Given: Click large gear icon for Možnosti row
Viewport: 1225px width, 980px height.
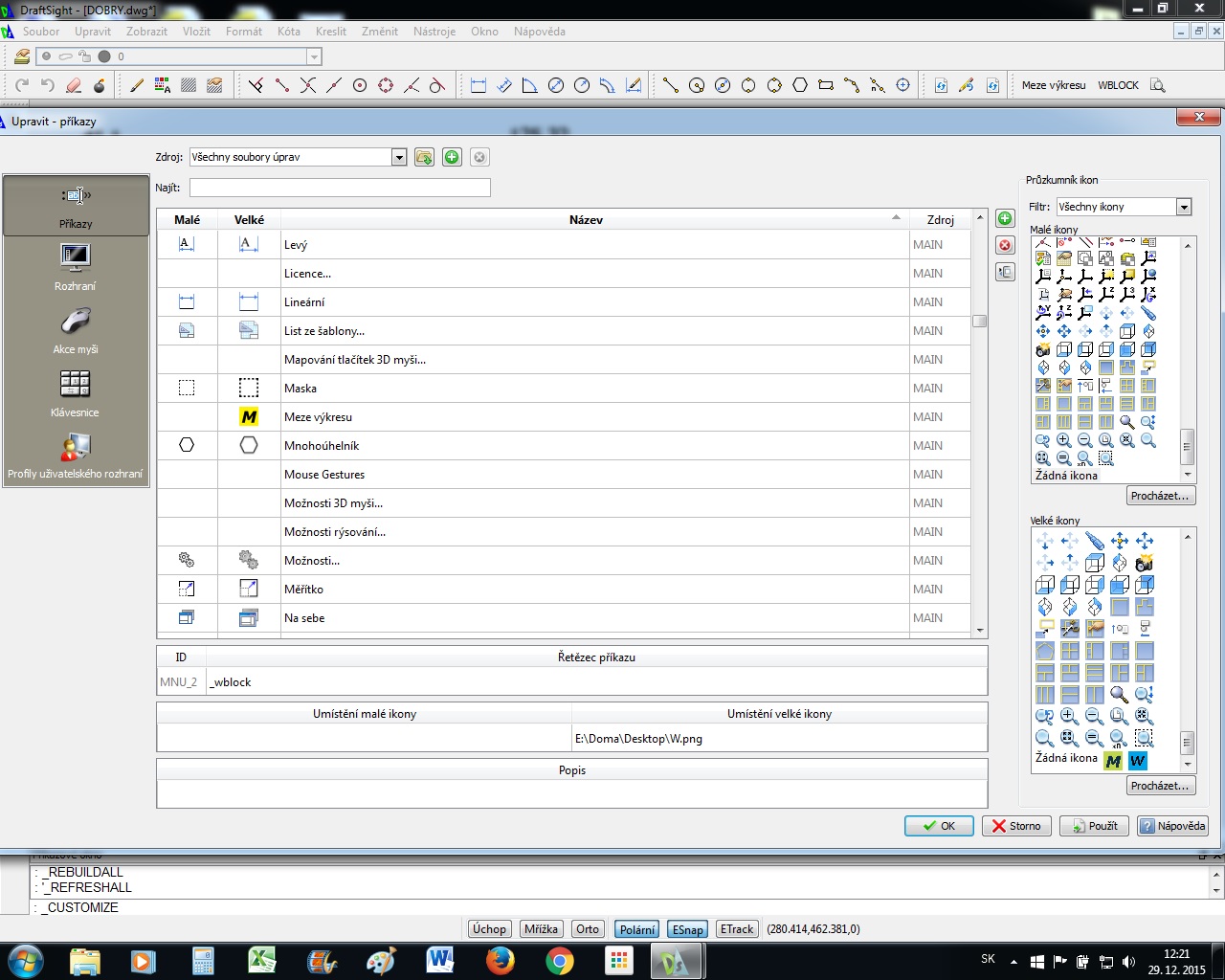Looking at the screenshot, I should [x=248, y=560].
